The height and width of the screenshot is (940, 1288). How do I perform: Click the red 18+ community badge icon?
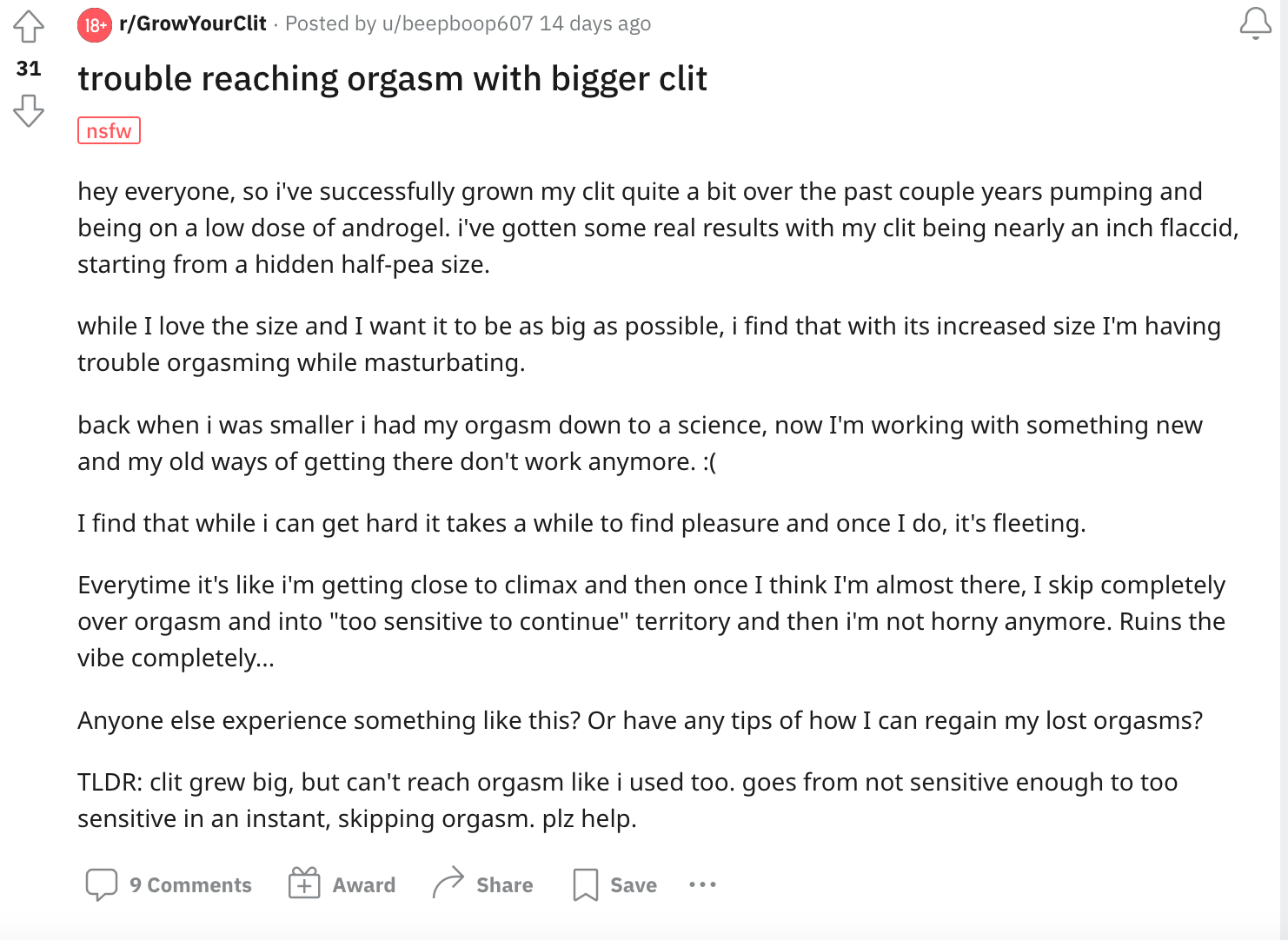(x=95, y=25)
